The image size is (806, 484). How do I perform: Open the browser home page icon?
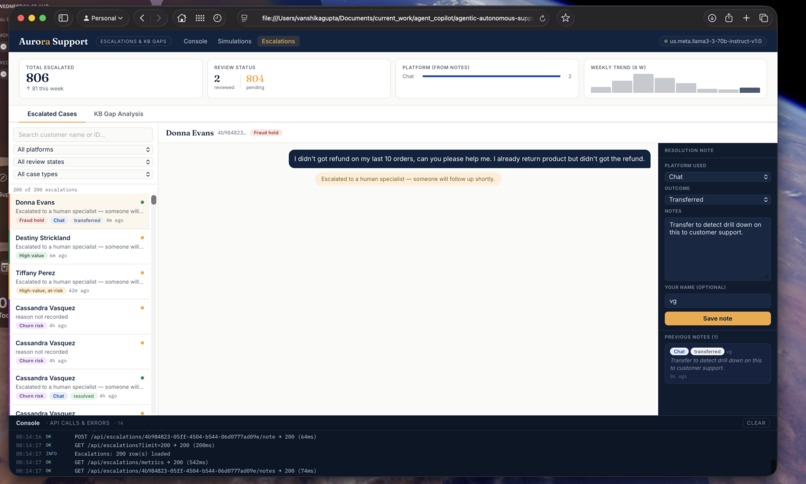tap(181, 18)
